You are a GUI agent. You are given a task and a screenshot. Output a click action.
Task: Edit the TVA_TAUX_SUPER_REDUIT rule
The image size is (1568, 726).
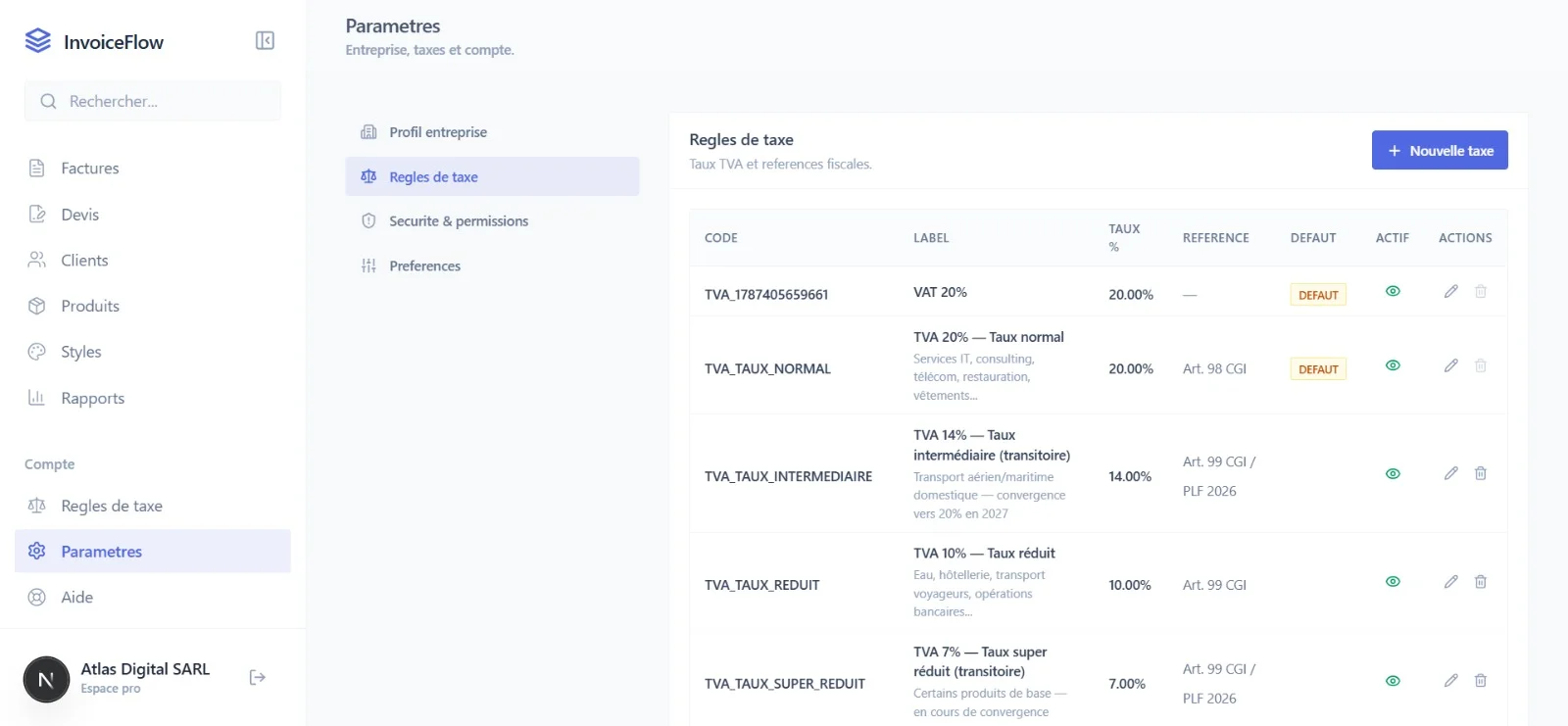click(x=1451, y=681)
